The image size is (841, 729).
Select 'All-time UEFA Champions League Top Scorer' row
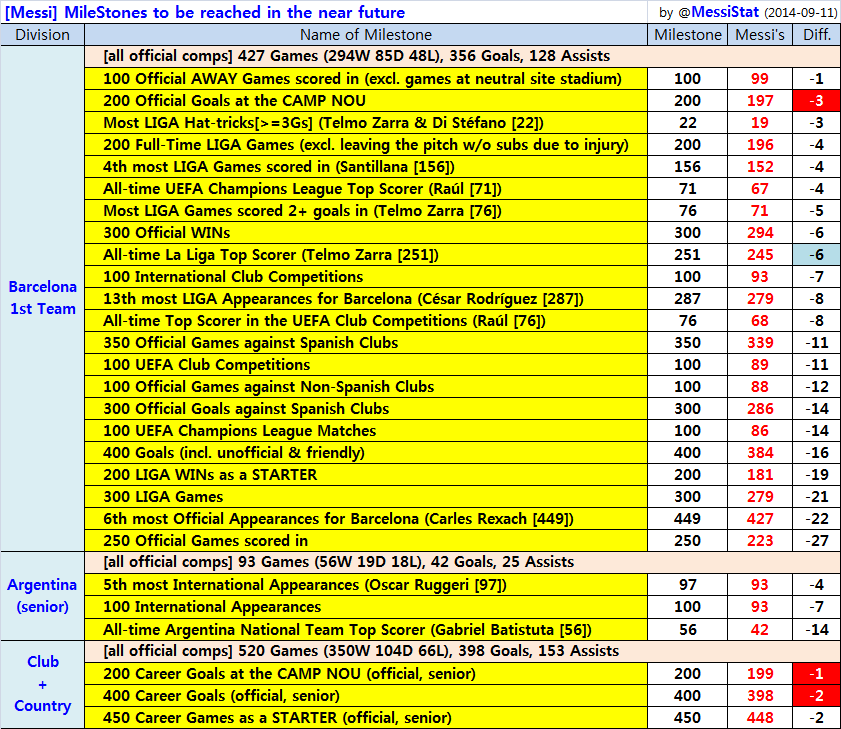[x=366, y=189]
